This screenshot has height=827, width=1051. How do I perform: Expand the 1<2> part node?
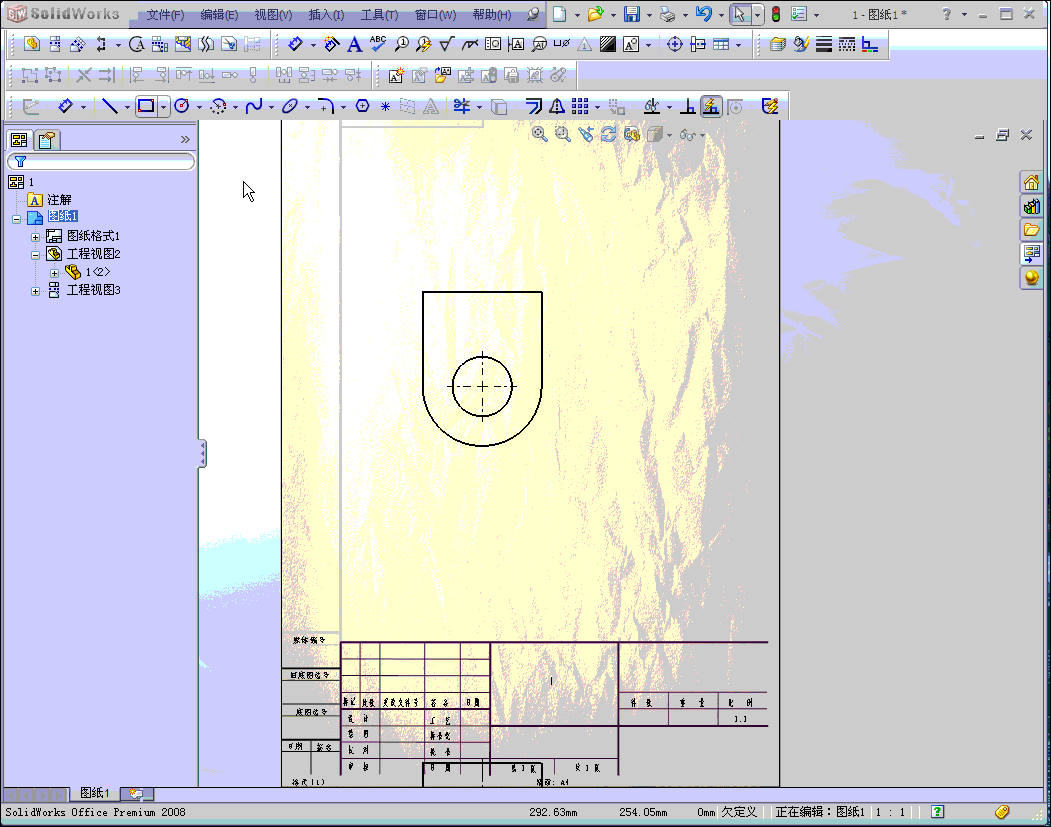click(54, 273)
